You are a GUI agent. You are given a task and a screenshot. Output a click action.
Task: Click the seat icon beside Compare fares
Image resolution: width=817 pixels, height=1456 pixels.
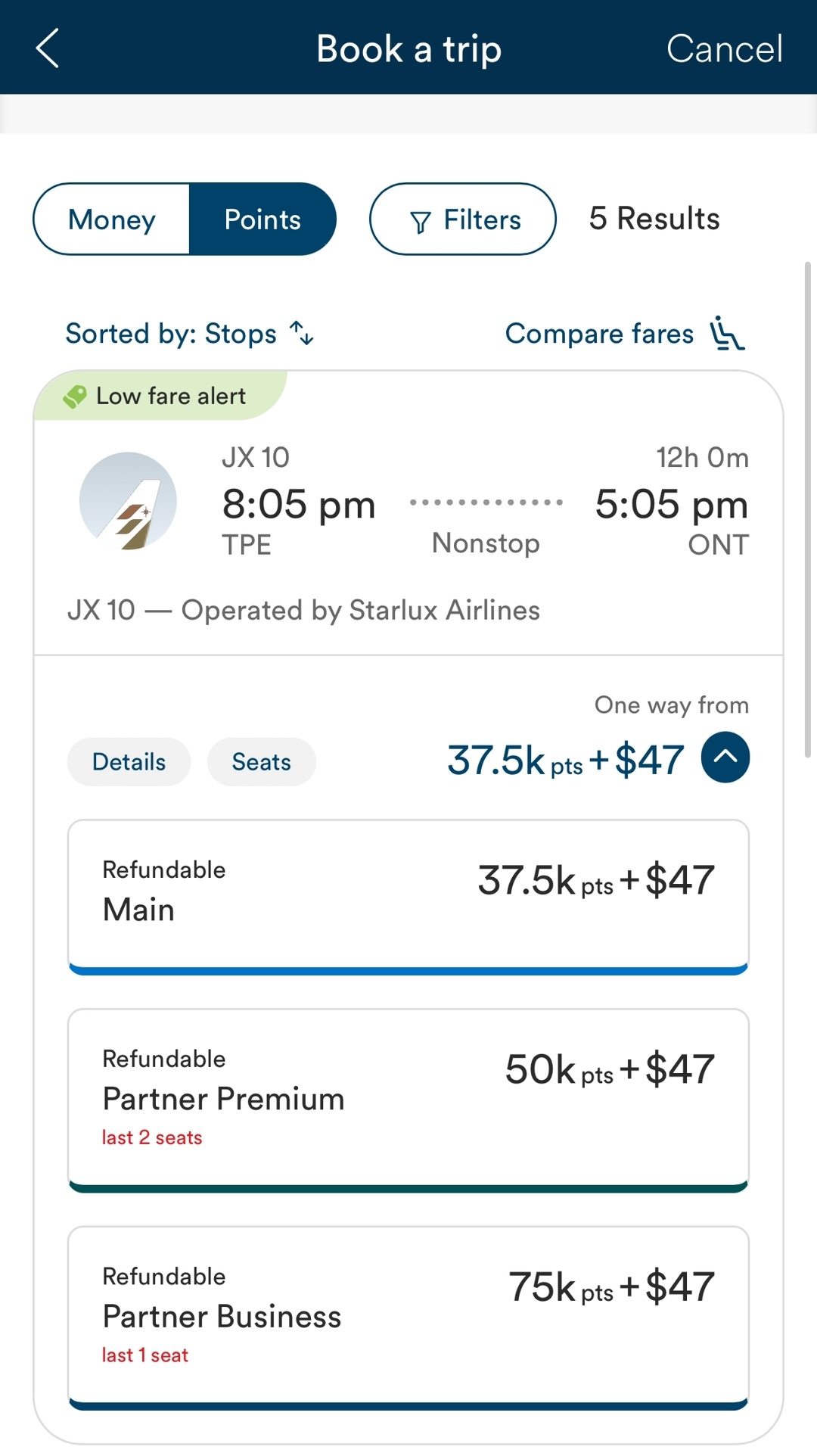click(x=727, y=334)
